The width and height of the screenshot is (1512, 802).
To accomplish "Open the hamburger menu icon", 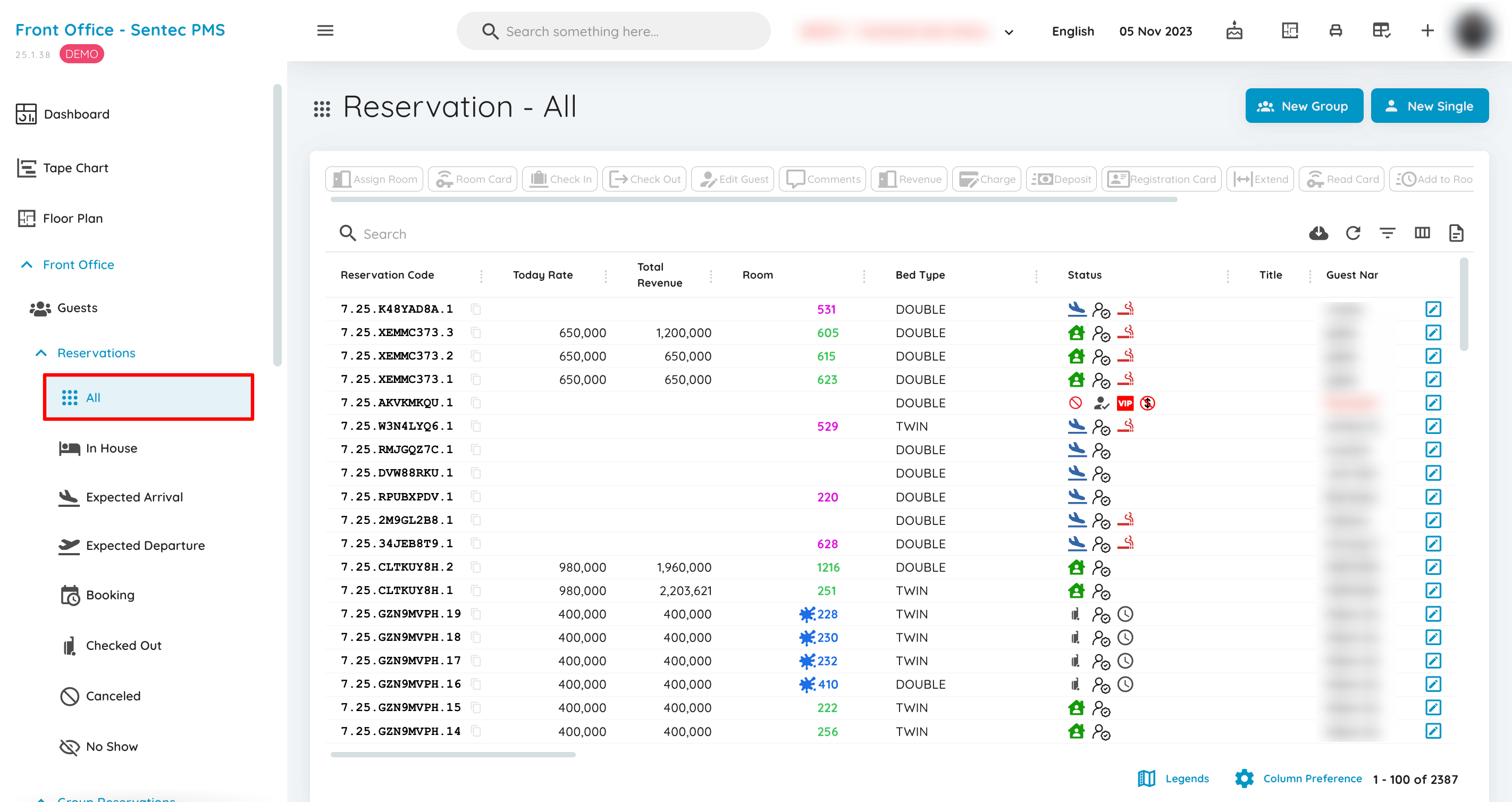I will pyautogui.click(x=325, y=30).
